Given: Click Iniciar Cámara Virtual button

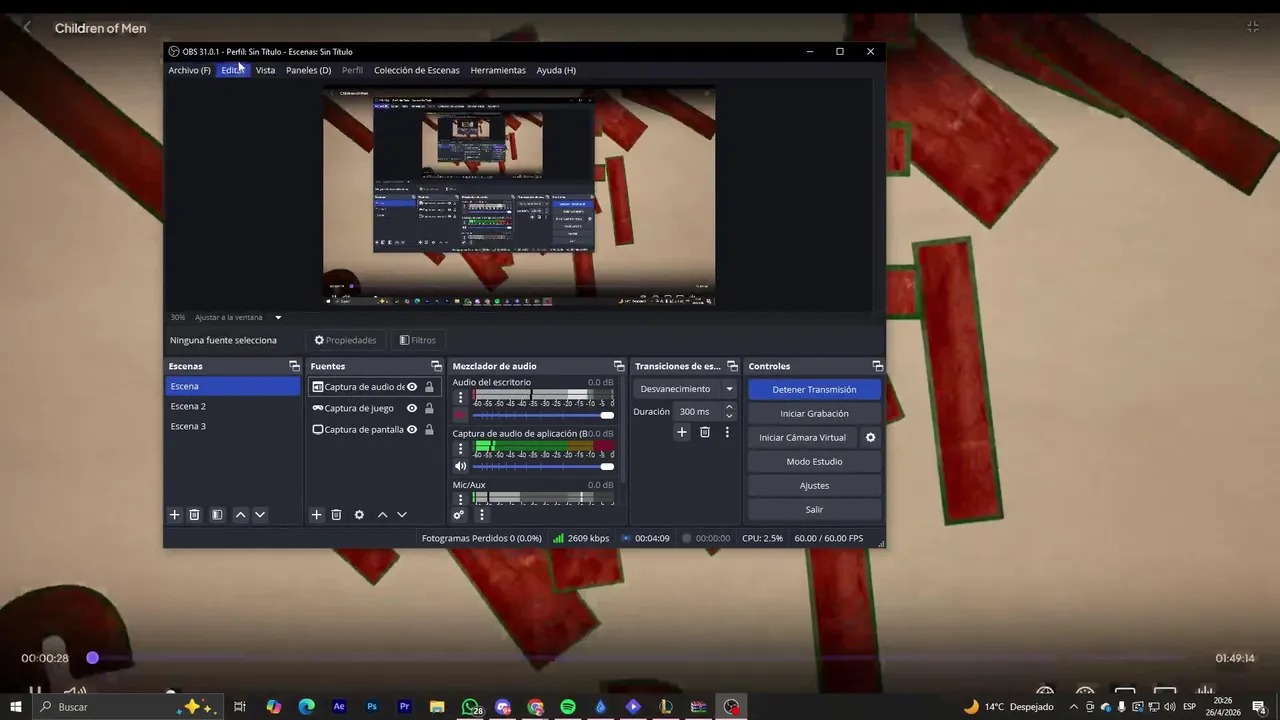Looking at the screenshot, I should [x=802, y=437].
